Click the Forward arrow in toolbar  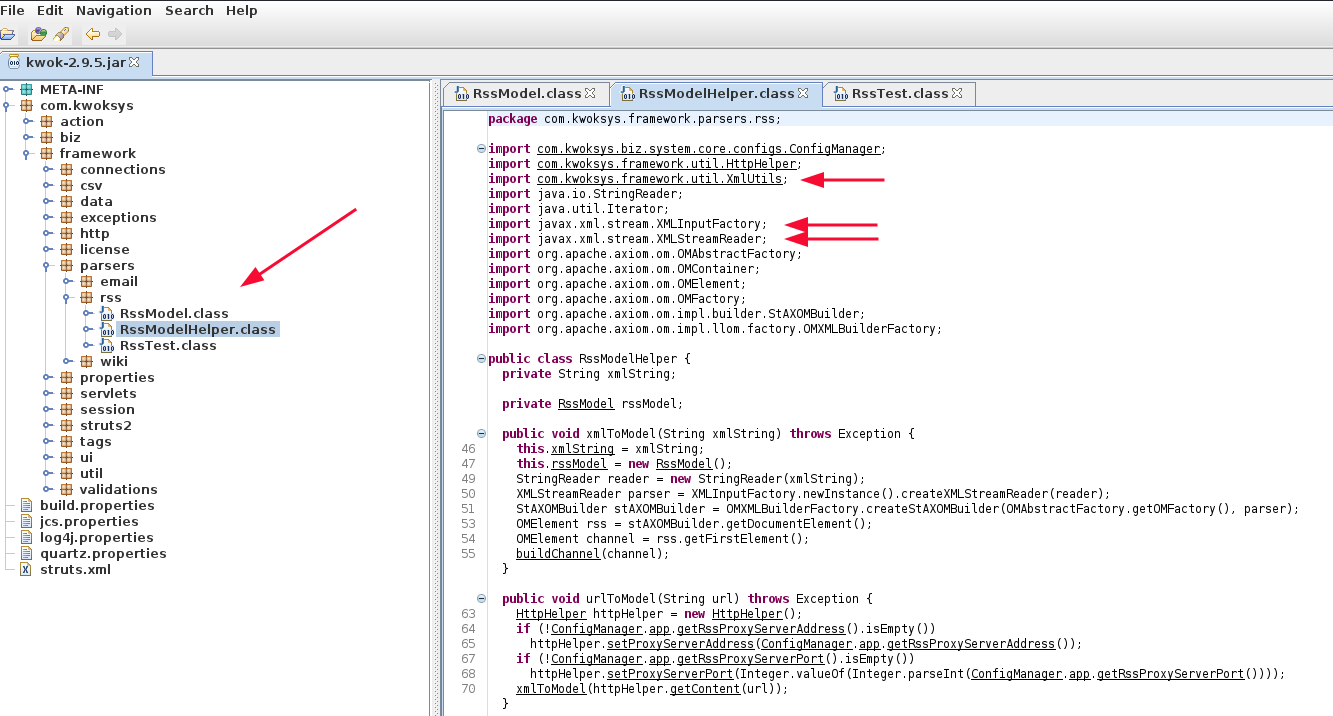[115, 35]
